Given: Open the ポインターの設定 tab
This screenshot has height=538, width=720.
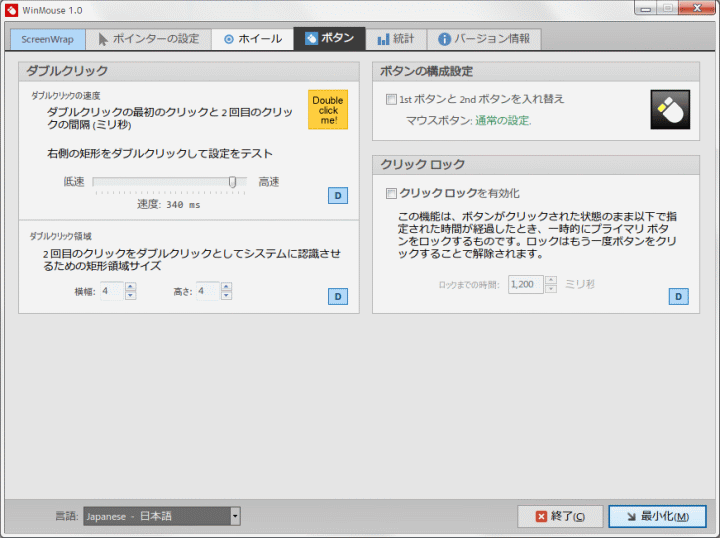Looking at the screenshot, I should [149, 39].
